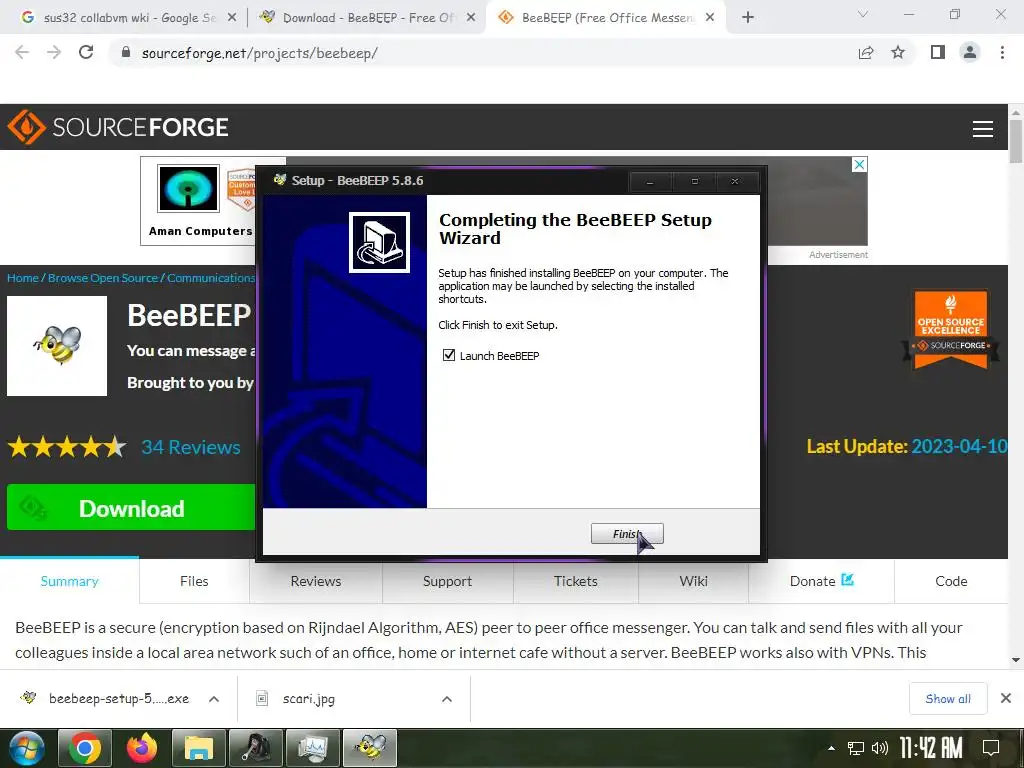Click the Chrome back arrow

pos(22,52)
